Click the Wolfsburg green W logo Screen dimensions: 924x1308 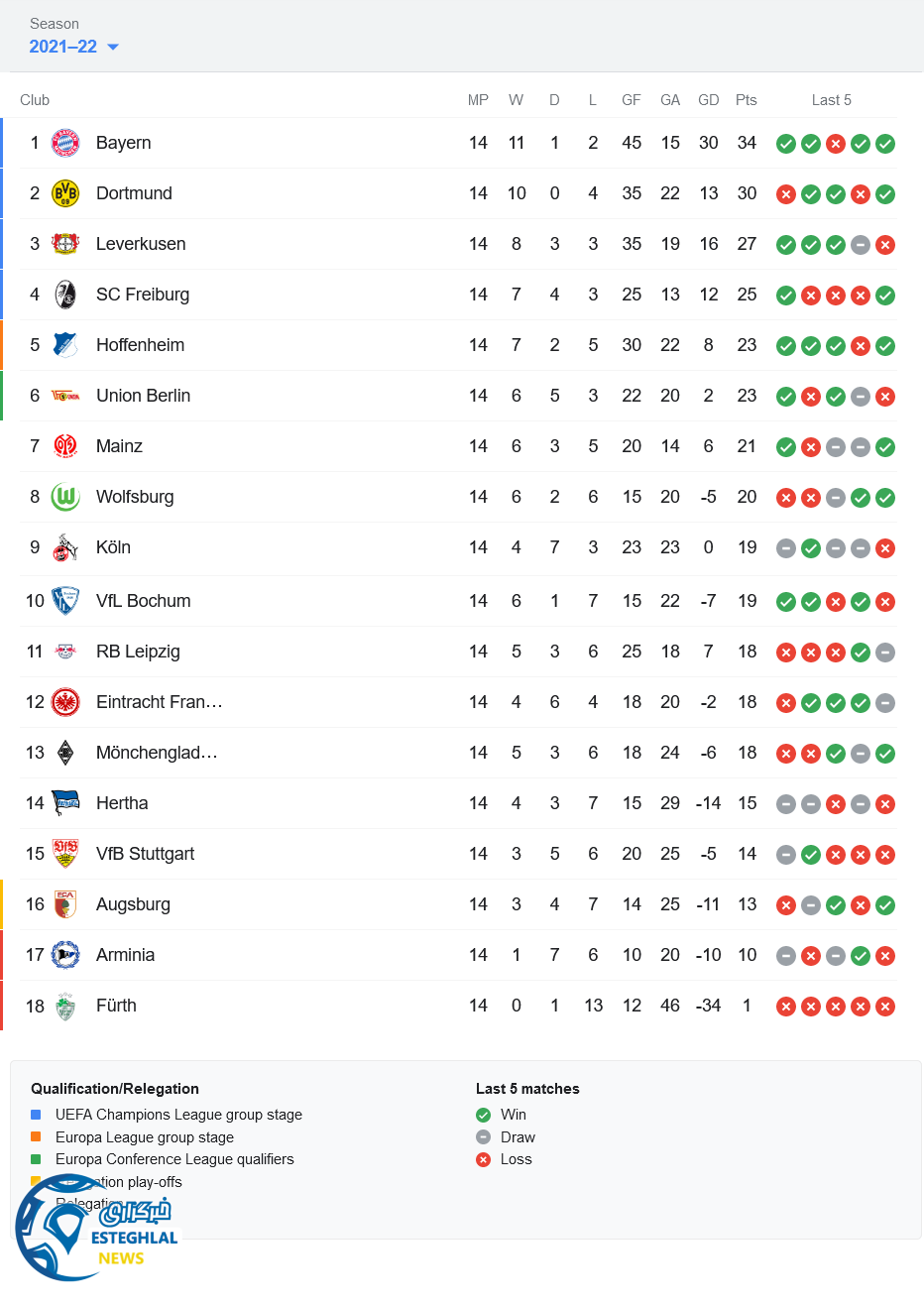(65, 497)
